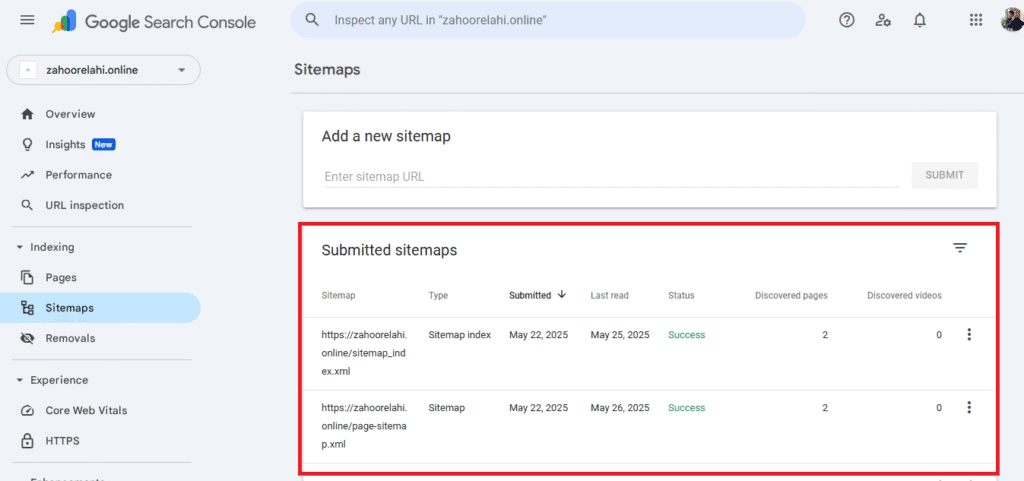Click the Status column header

(x=681, y=296)
